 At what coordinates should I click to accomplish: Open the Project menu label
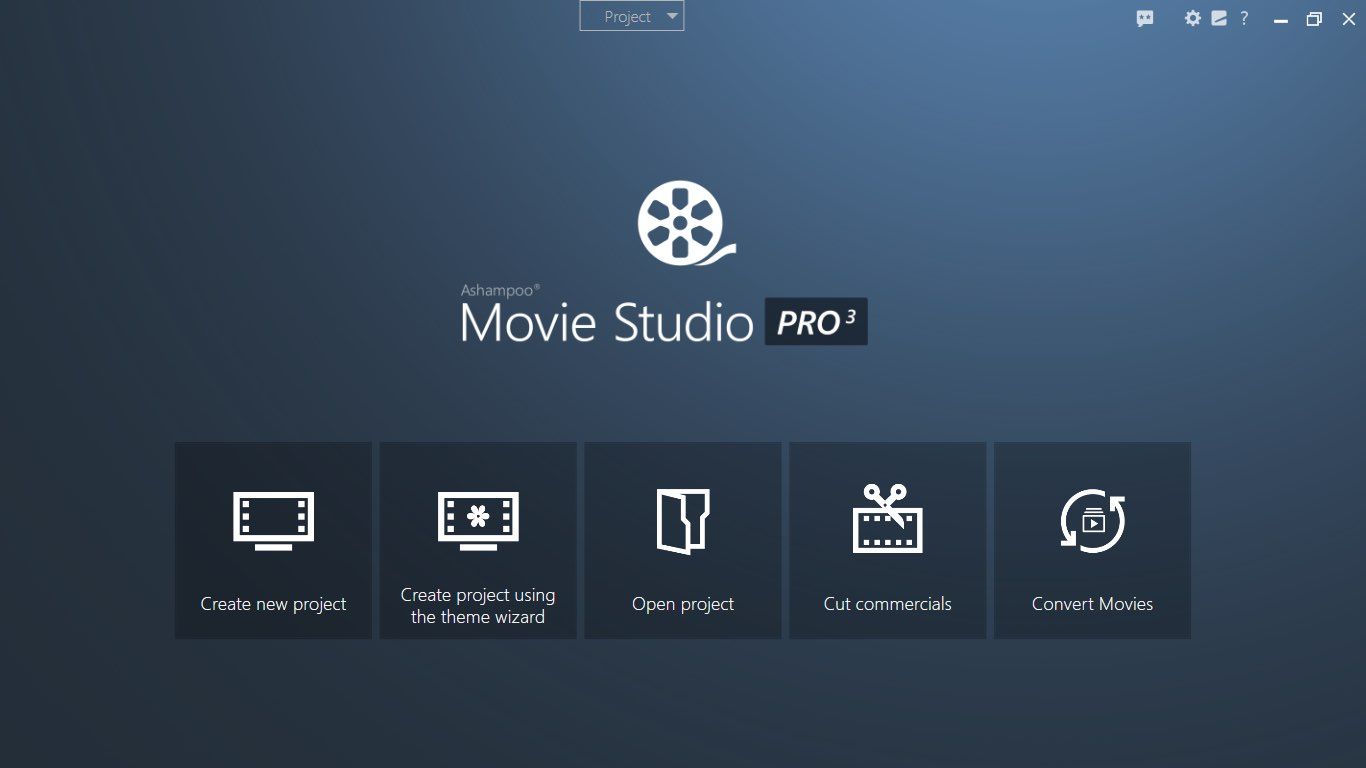627,17
